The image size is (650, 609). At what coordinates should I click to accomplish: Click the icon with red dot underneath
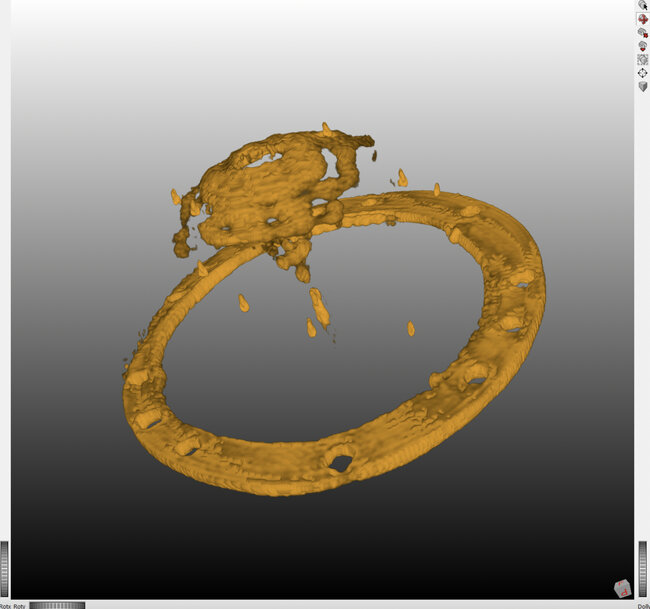pos(643,46)
